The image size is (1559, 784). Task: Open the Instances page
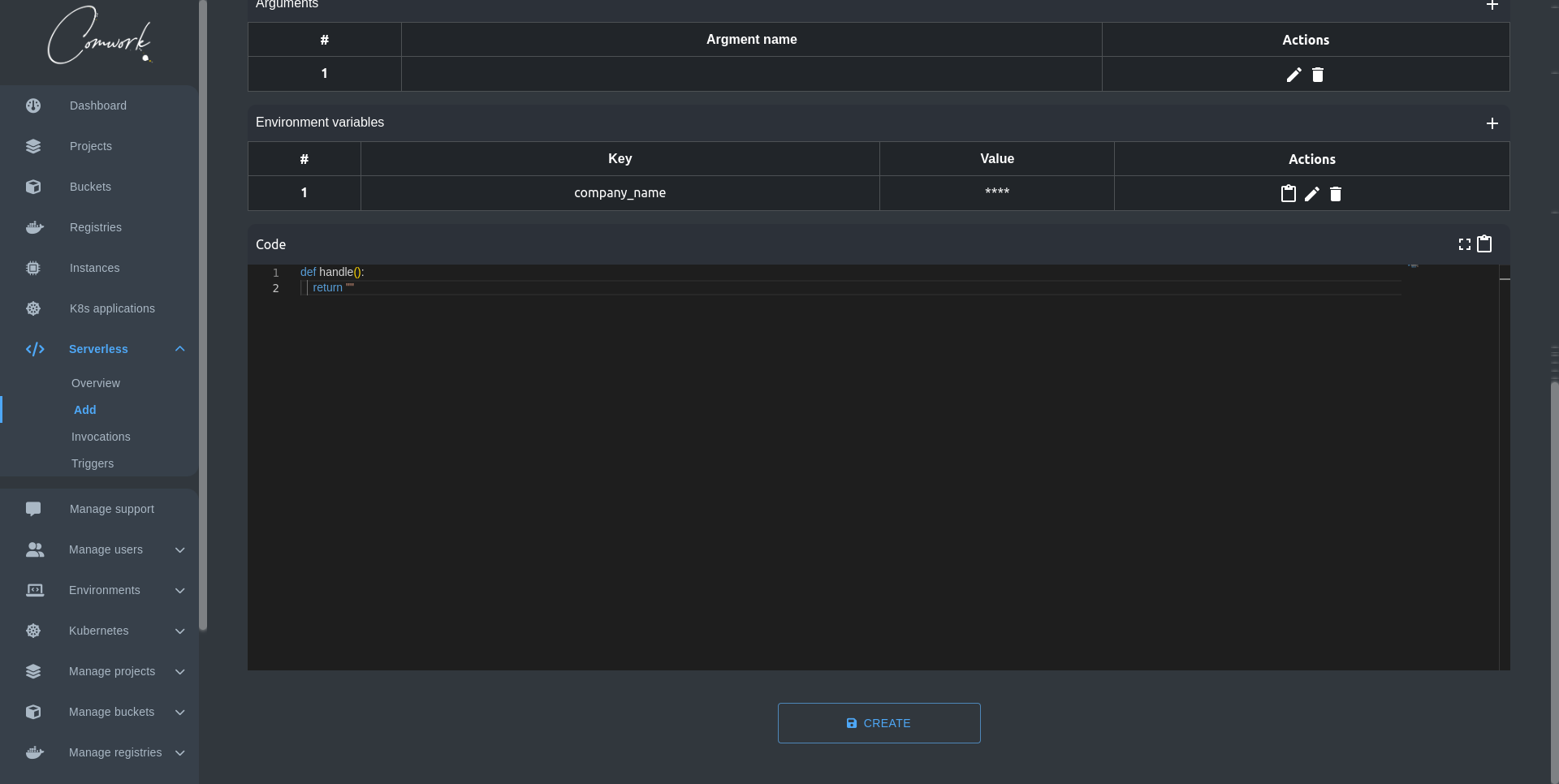tap(94, 268)
